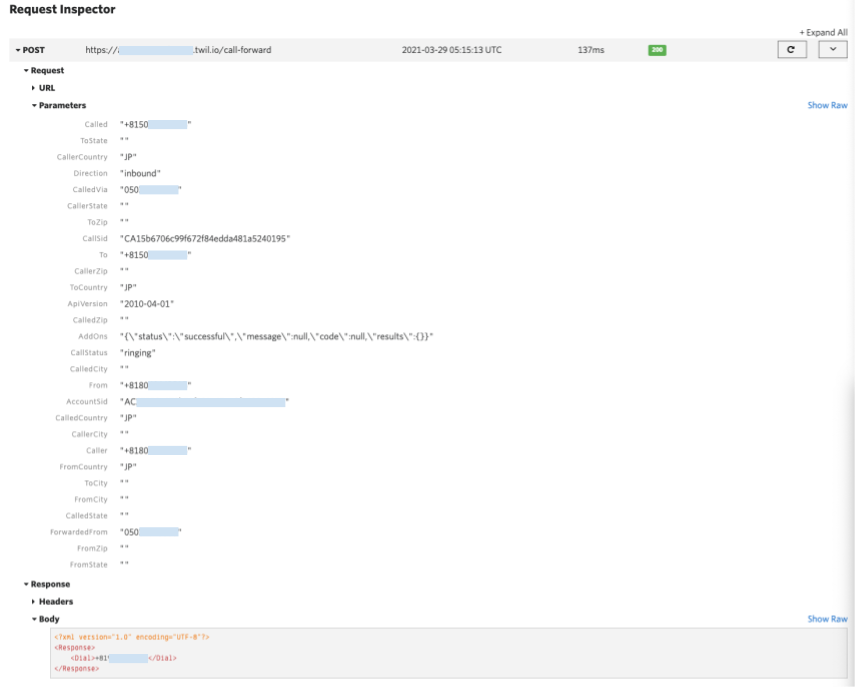Click the CalledCountry value "JP"
855x687 pixels.
coord(128,418)
